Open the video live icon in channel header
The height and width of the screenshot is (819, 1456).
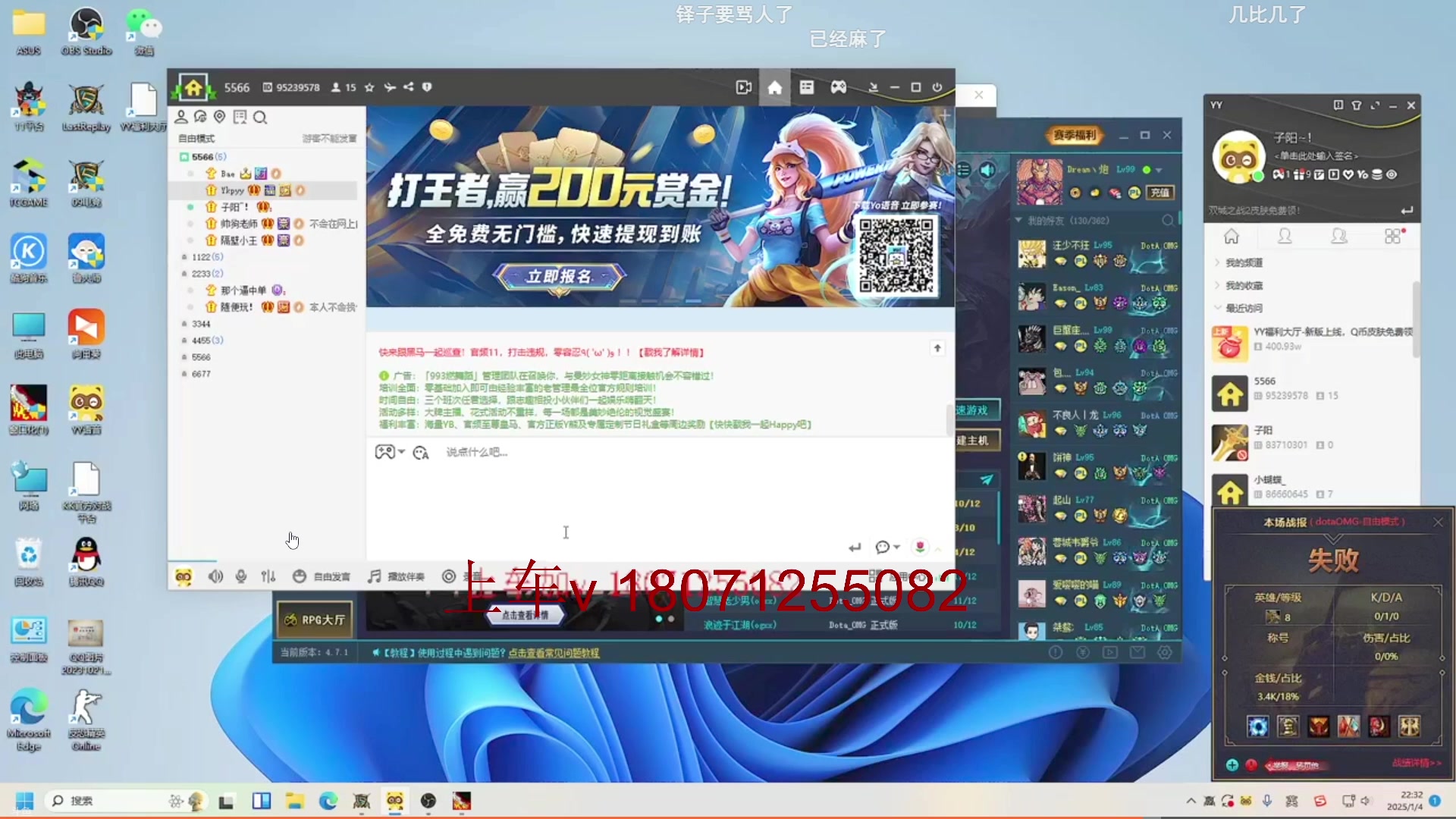[744, 87]
